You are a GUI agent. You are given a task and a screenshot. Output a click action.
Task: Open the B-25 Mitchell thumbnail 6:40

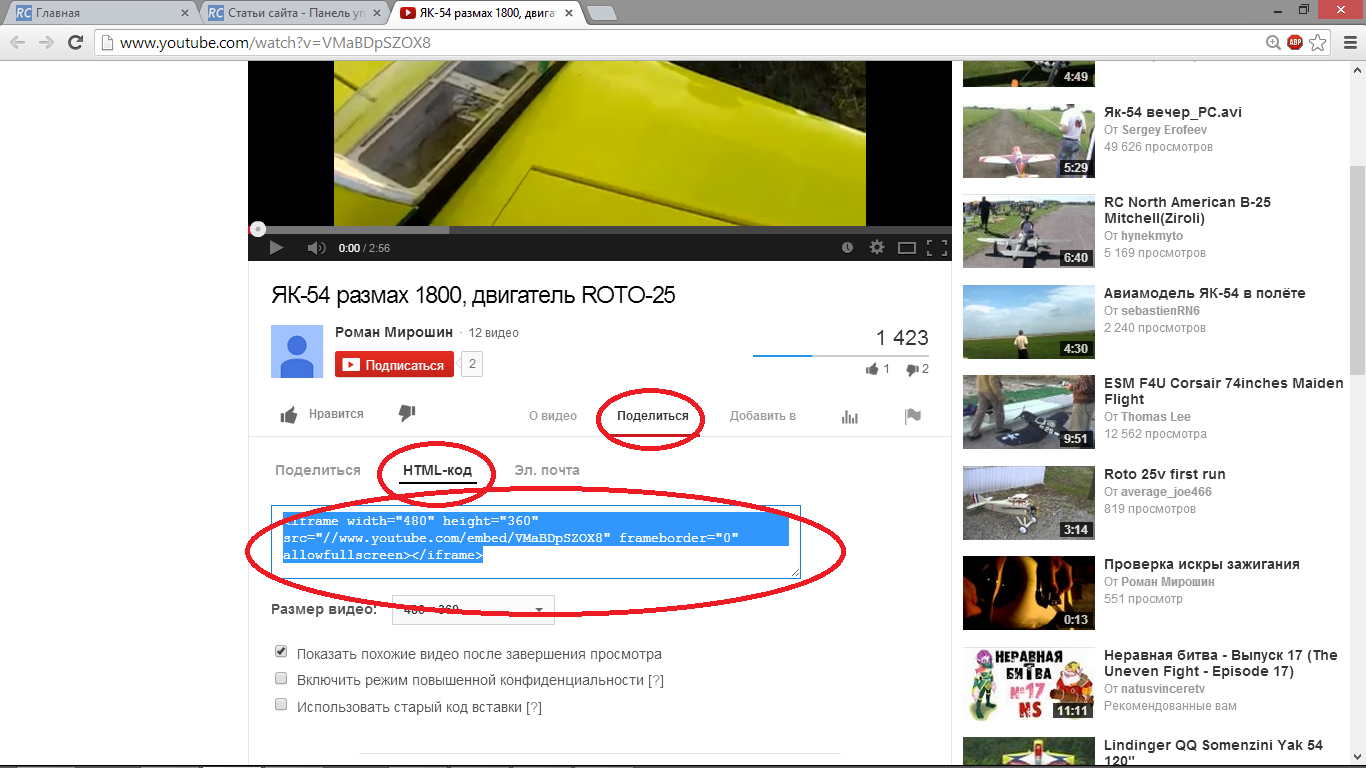1028,232
